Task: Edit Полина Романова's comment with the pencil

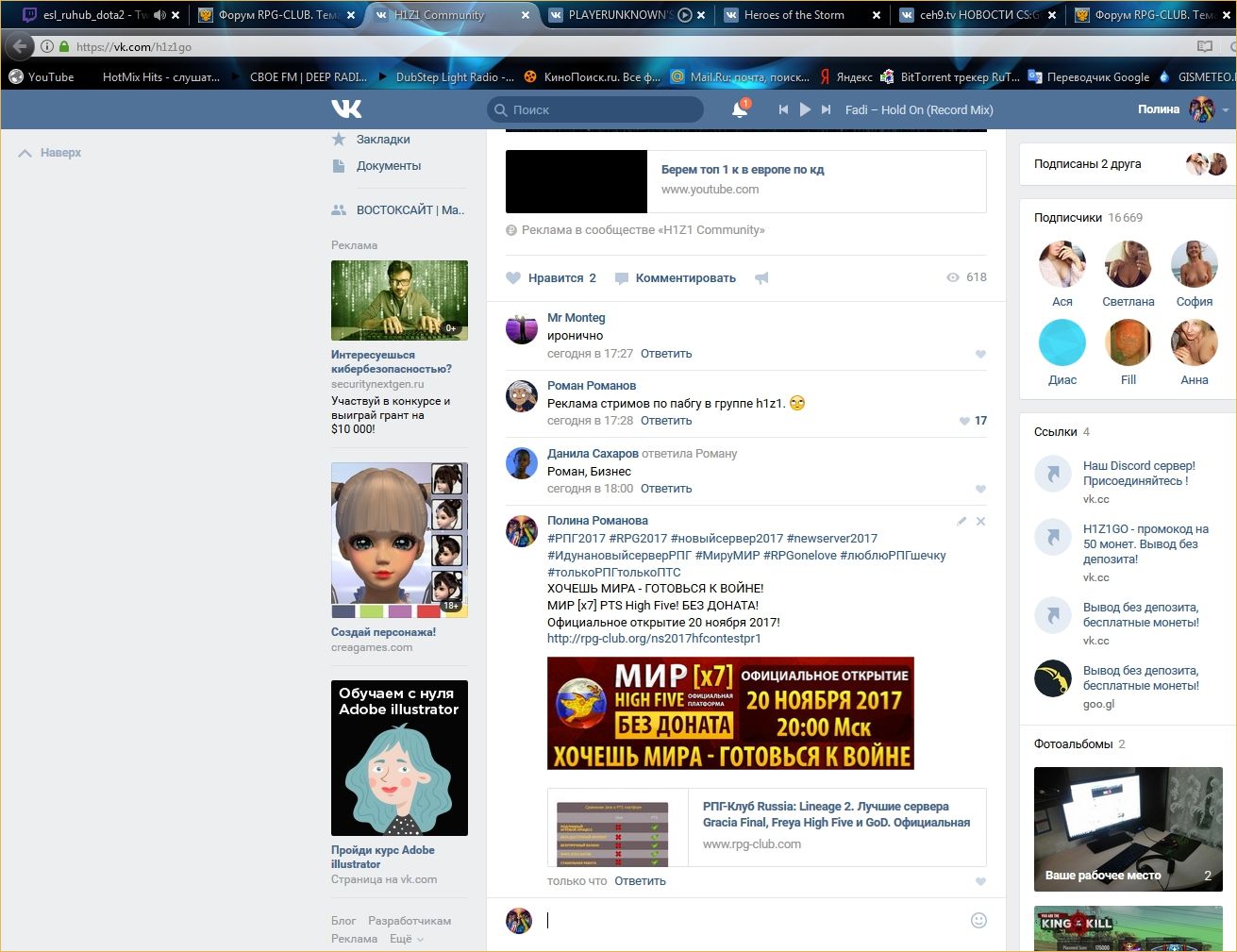Action: (961, 521)
